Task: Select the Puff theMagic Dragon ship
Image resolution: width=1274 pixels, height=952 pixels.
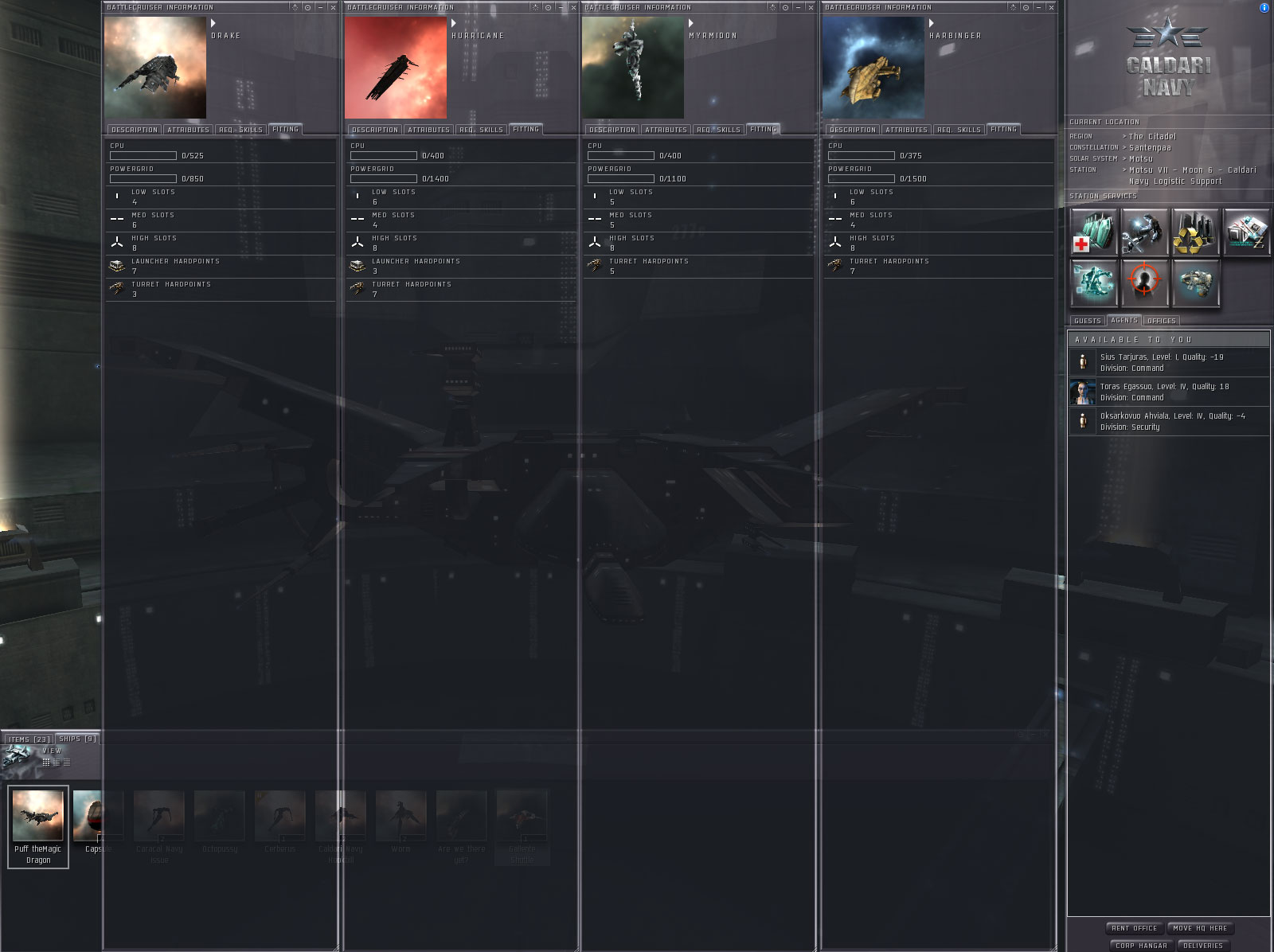Action: [x=38, y=826]
